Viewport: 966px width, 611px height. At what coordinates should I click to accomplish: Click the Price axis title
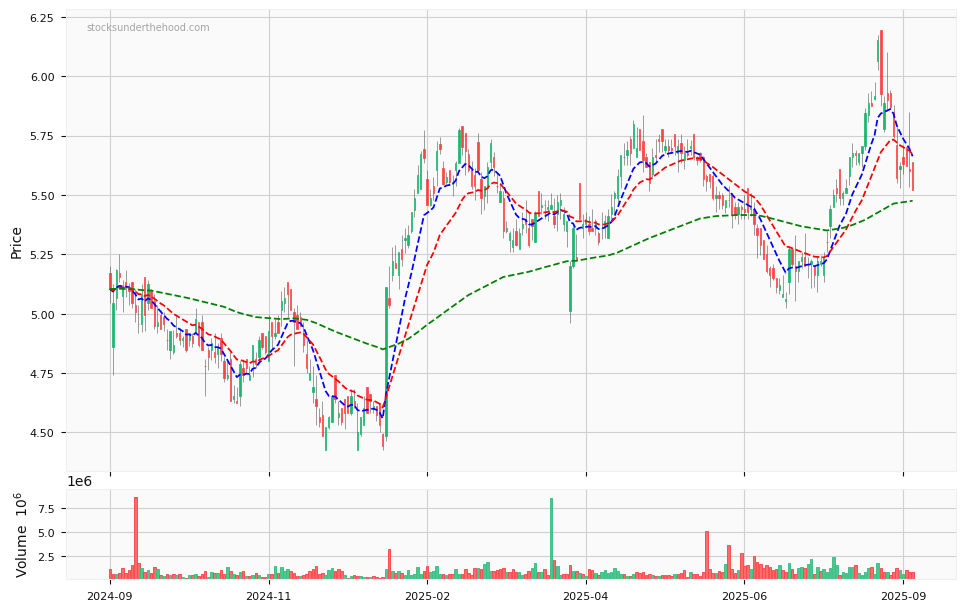point(16,243)
